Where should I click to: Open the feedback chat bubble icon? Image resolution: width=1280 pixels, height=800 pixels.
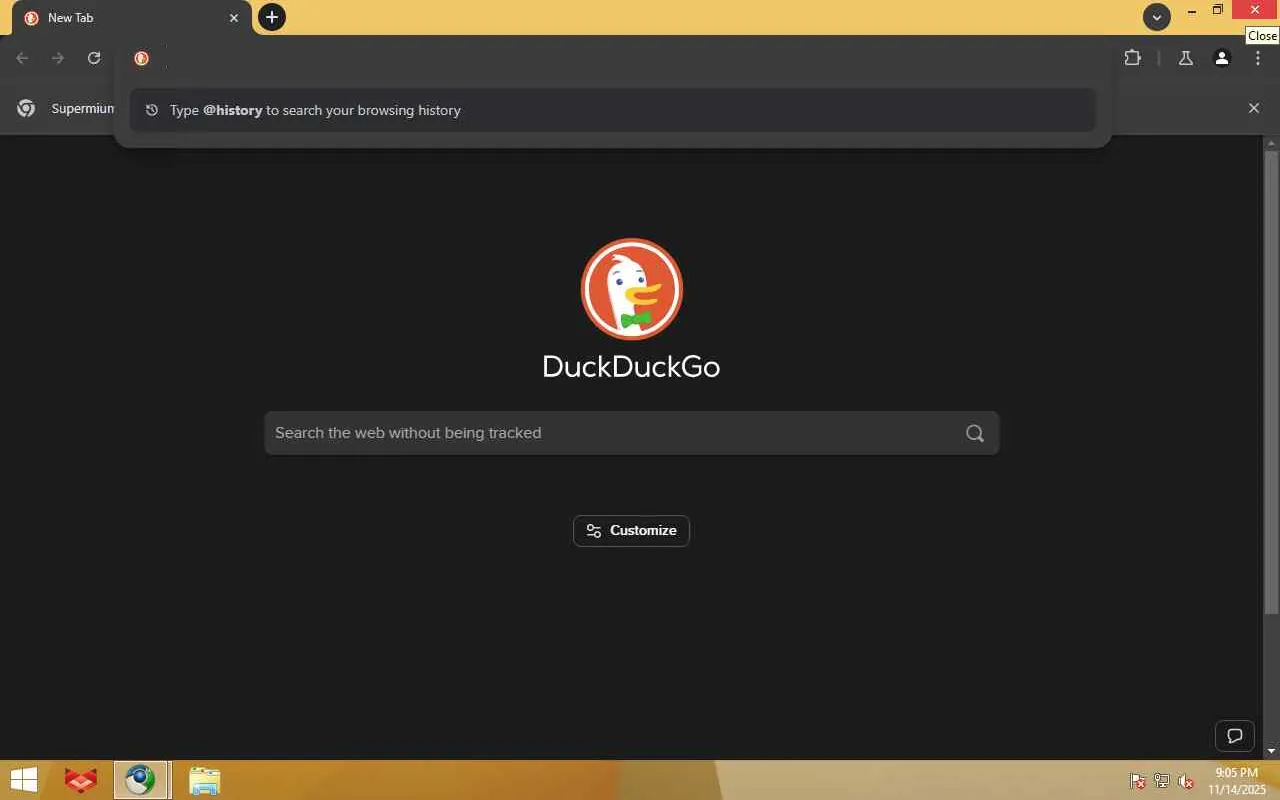pos(1235,736)
